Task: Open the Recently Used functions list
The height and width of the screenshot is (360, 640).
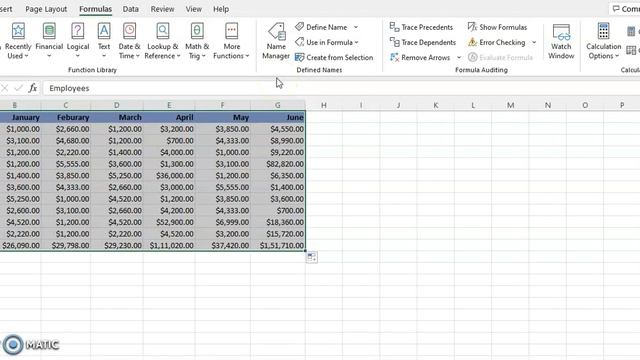Action: [x=18, y=41]
